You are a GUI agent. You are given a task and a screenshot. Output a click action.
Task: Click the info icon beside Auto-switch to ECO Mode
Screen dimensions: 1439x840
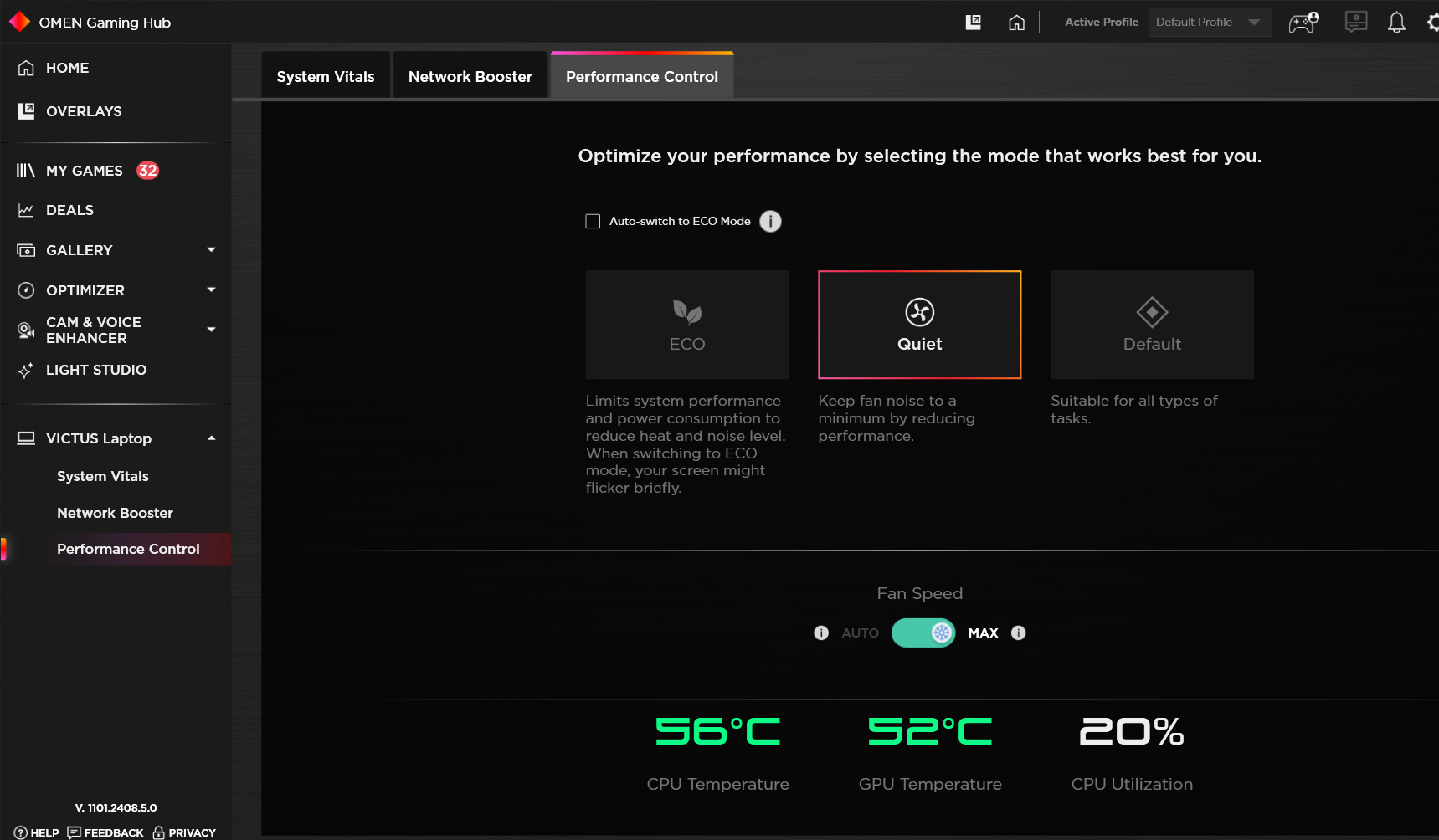(x=770, y=221)
